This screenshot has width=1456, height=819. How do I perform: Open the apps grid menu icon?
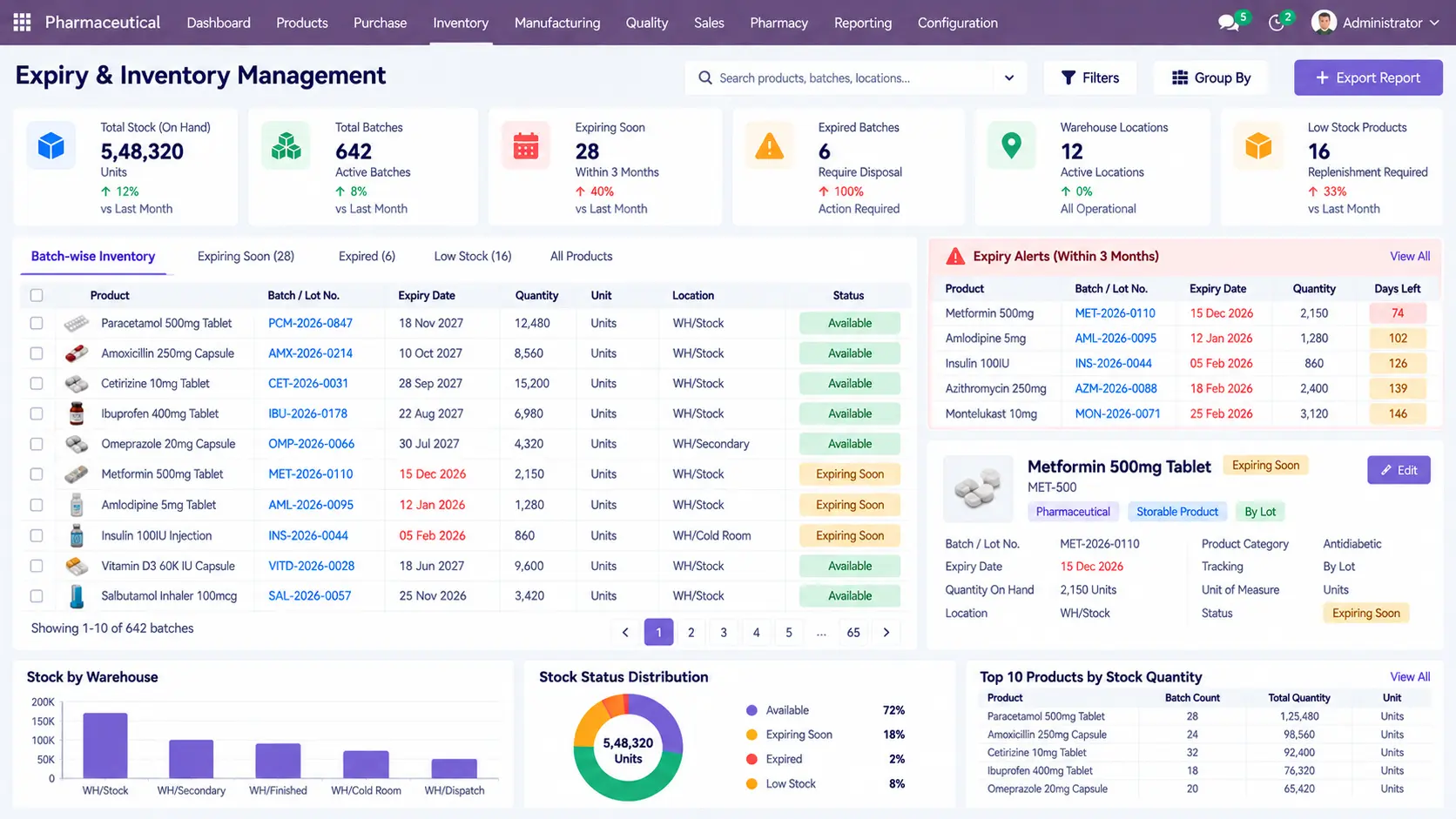pos(22,23)
